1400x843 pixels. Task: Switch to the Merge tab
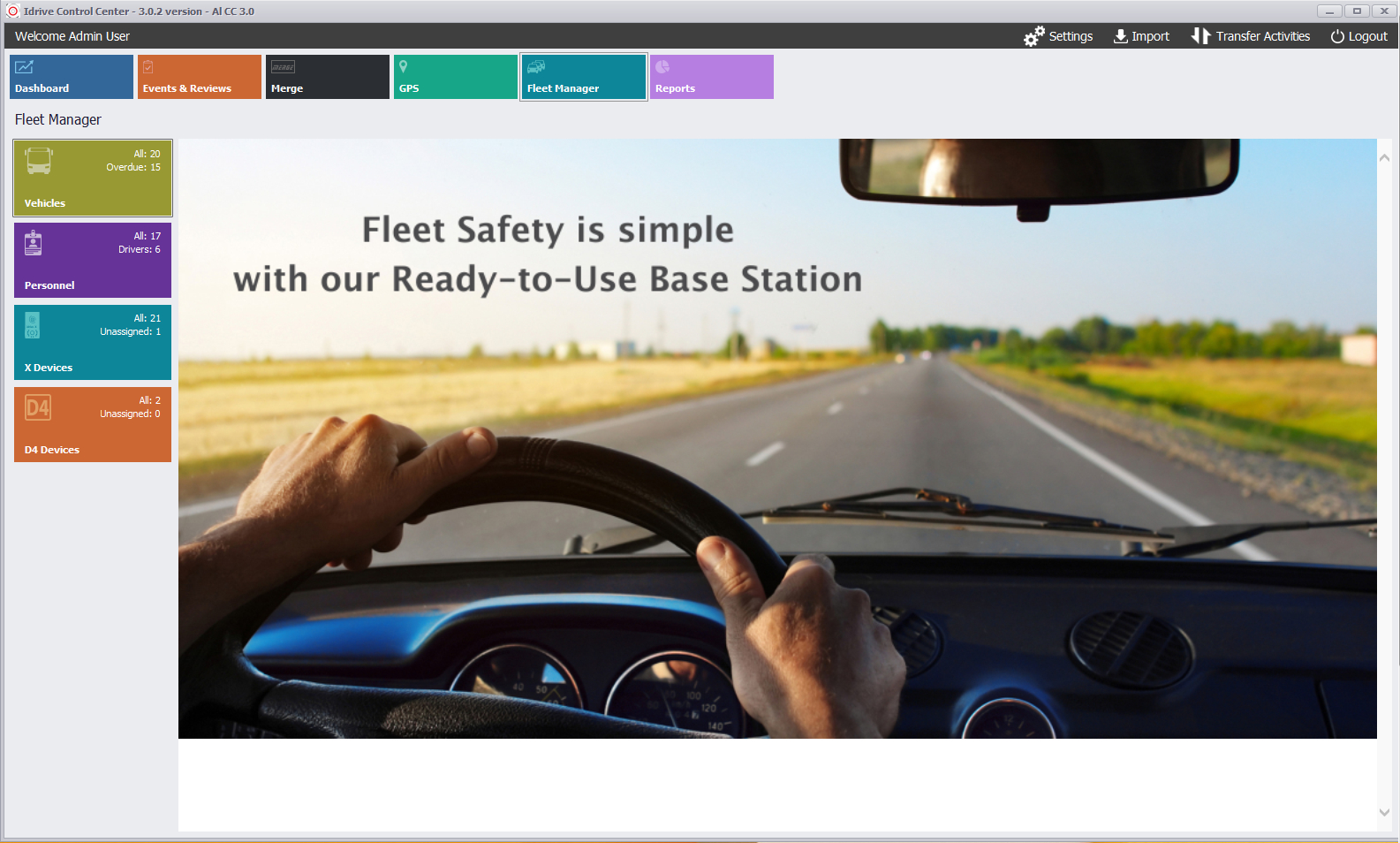[327, 78]
